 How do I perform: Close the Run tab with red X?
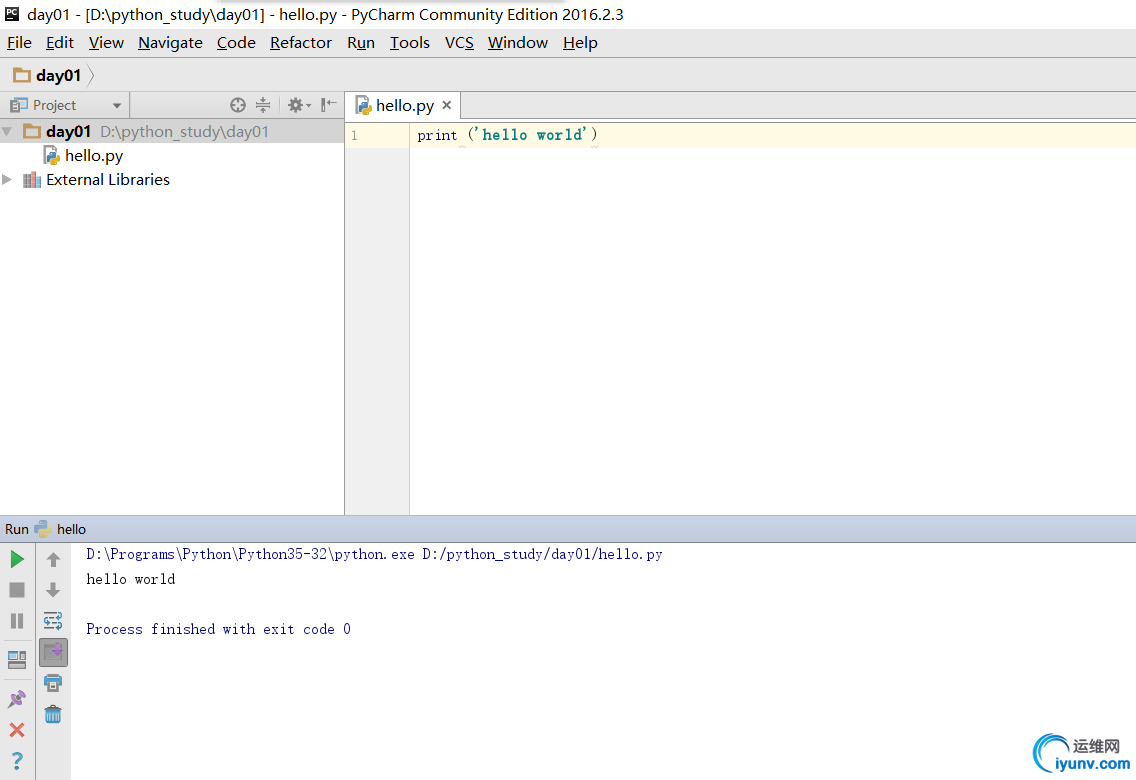tap(17, 730)
